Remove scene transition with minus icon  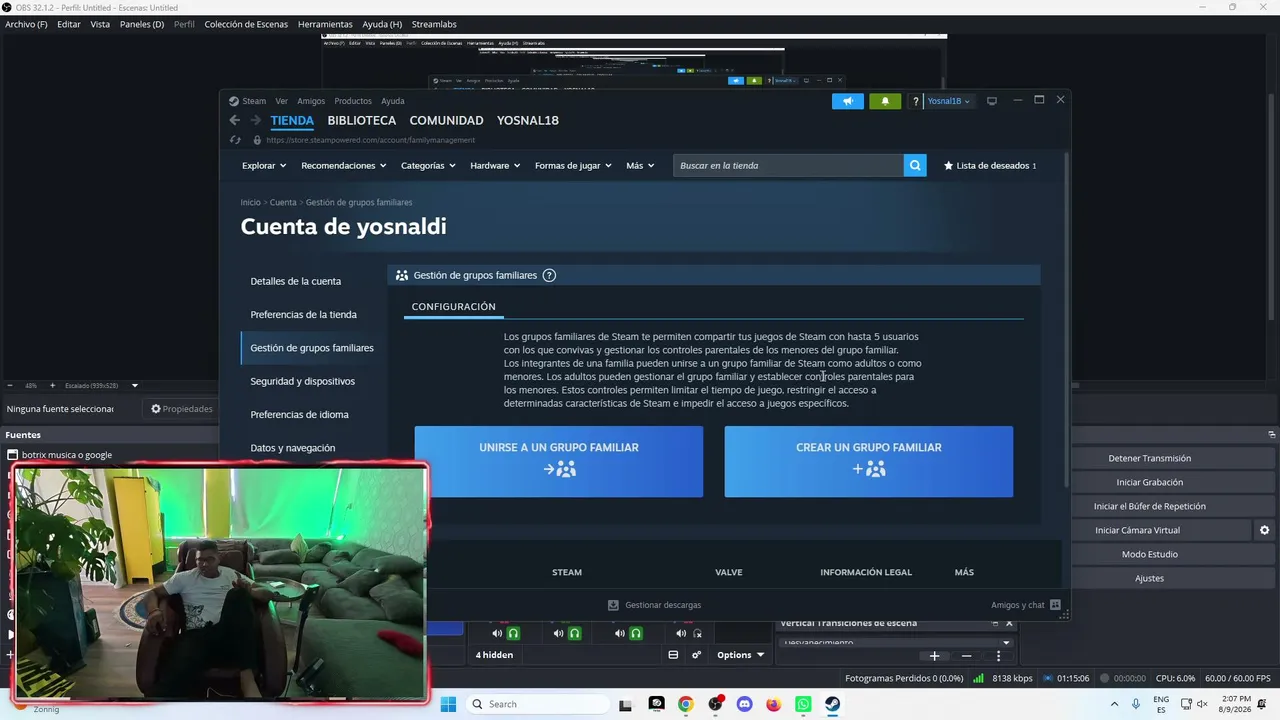[x=966, y=656]
